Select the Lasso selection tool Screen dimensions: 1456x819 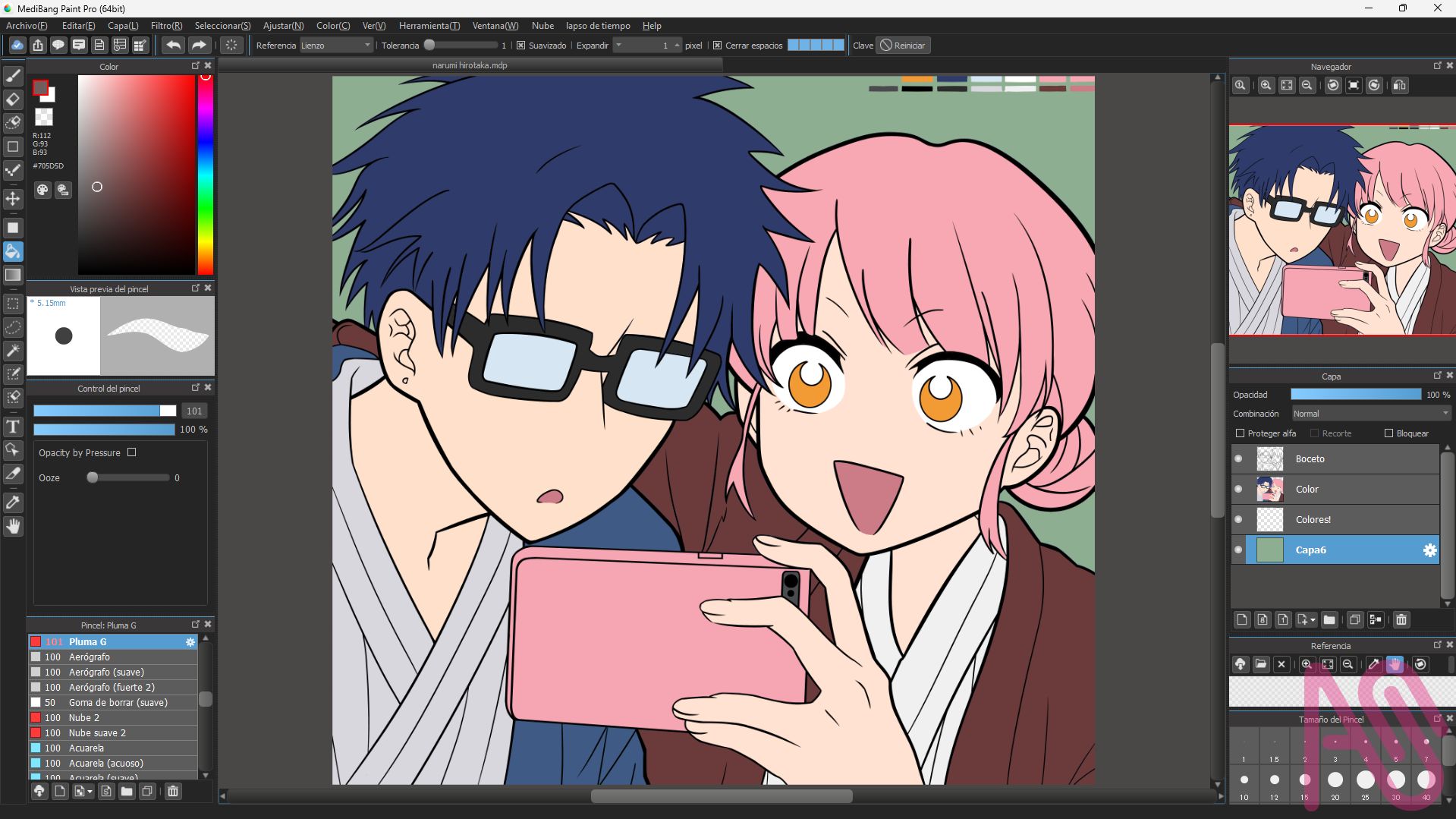pyautogui.click(x=13, y=327)
